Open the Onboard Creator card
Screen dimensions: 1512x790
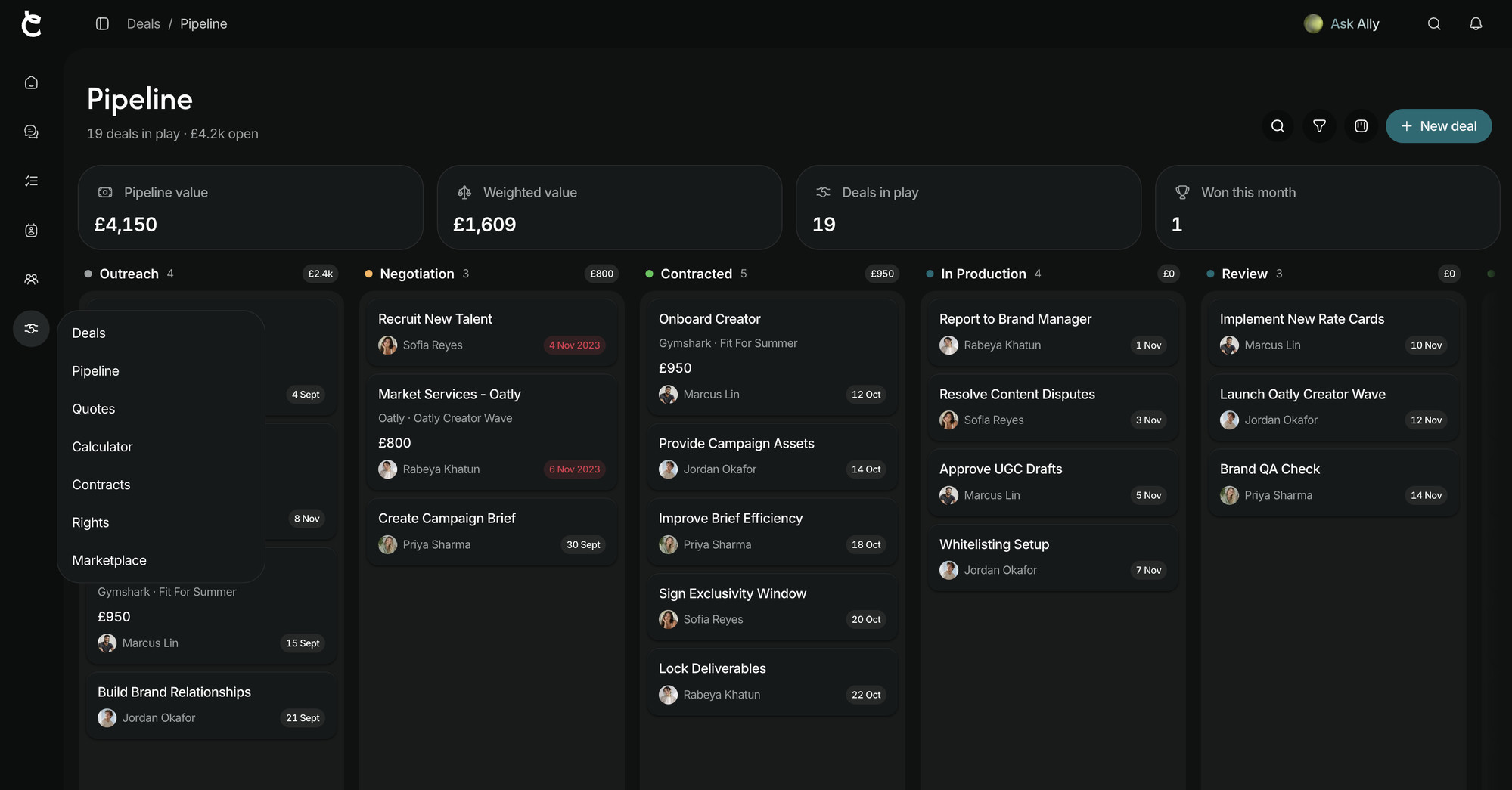click(772, 358)
